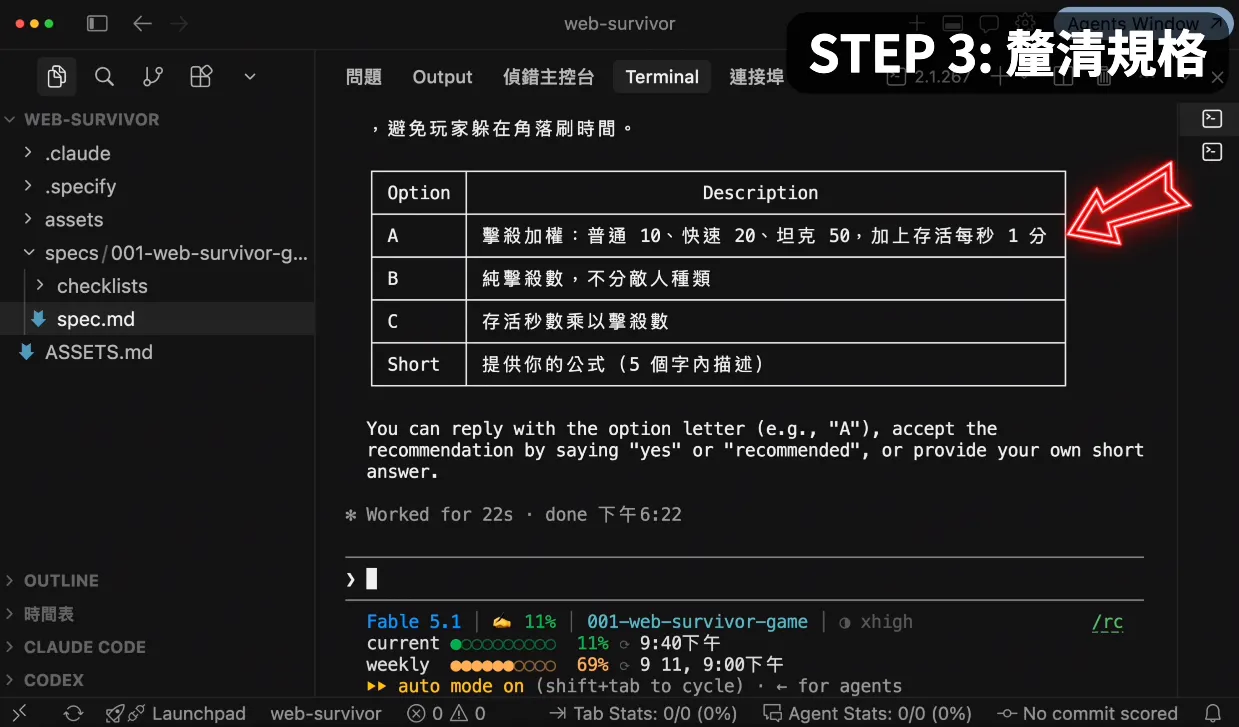Click the markdown icon beside spec.md
The height and width of the screenshot is (727, 1239).
(38, 319)
